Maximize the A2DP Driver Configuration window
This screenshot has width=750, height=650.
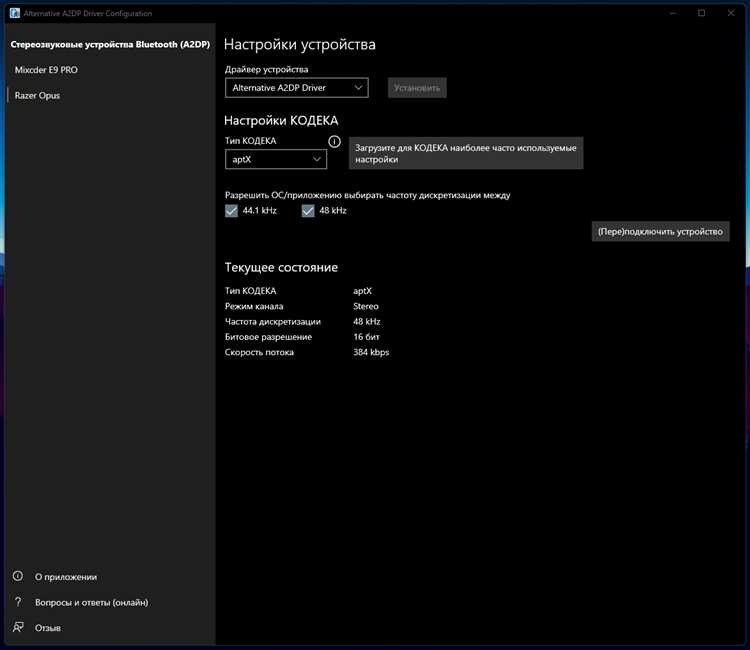pyautogui.click(x=701, y=13)
